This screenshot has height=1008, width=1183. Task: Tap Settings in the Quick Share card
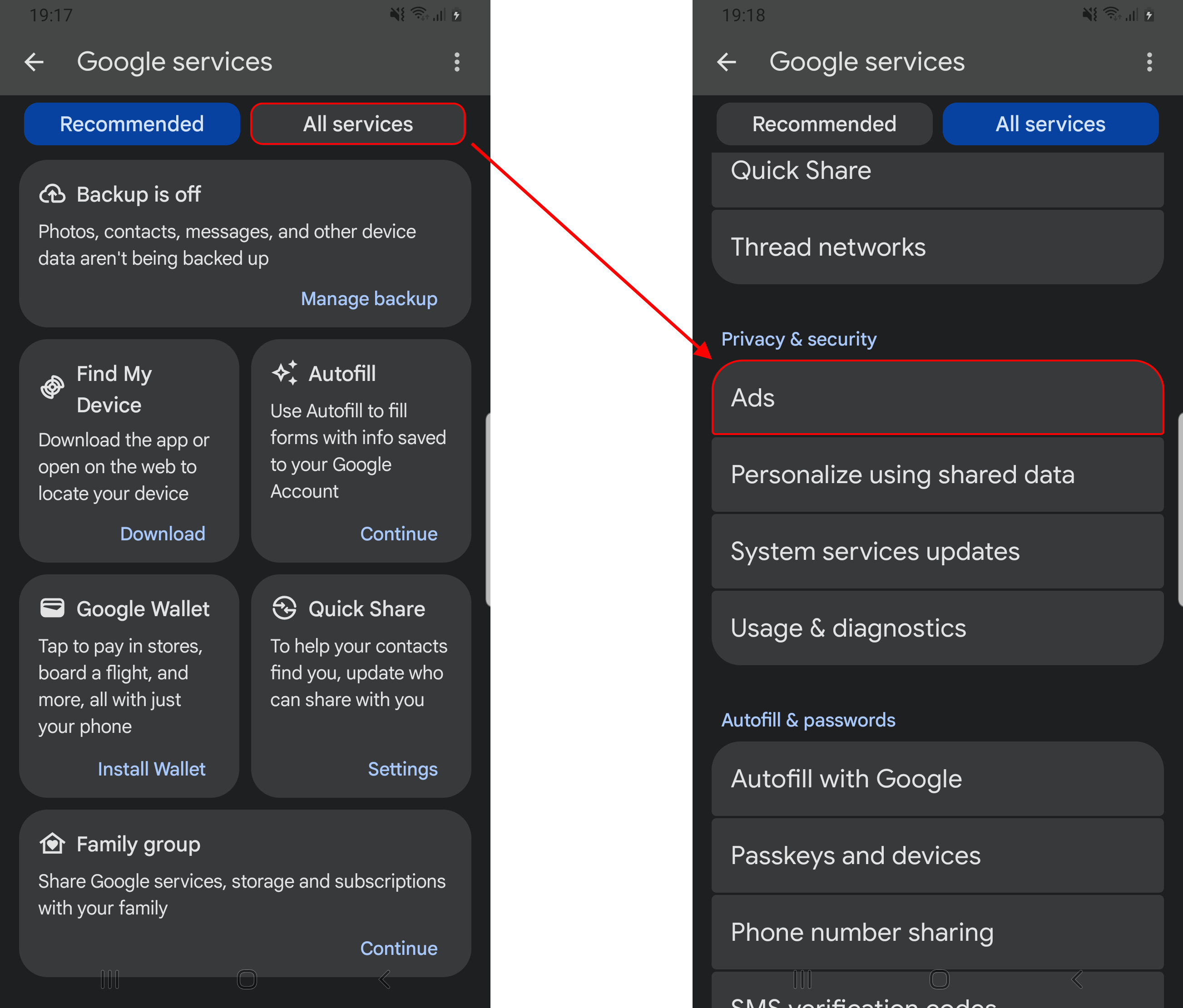tap(402, 769)
